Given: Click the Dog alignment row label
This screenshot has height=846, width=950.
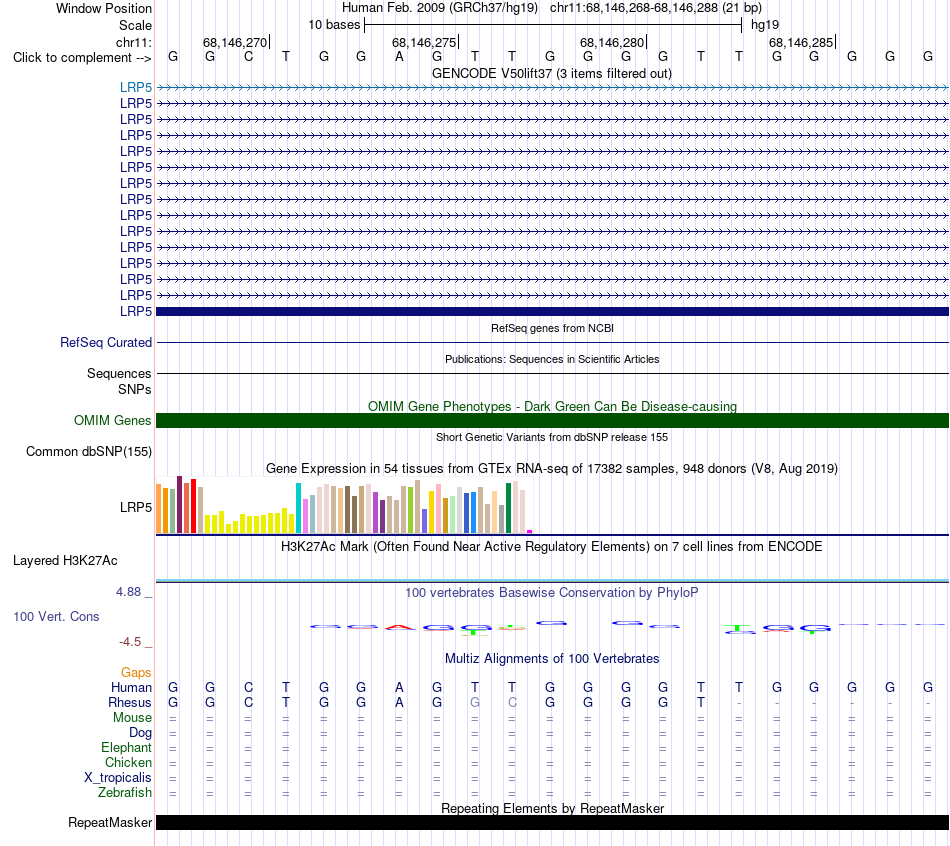Looking at the screenshot, I should click(x=140, y=733).
